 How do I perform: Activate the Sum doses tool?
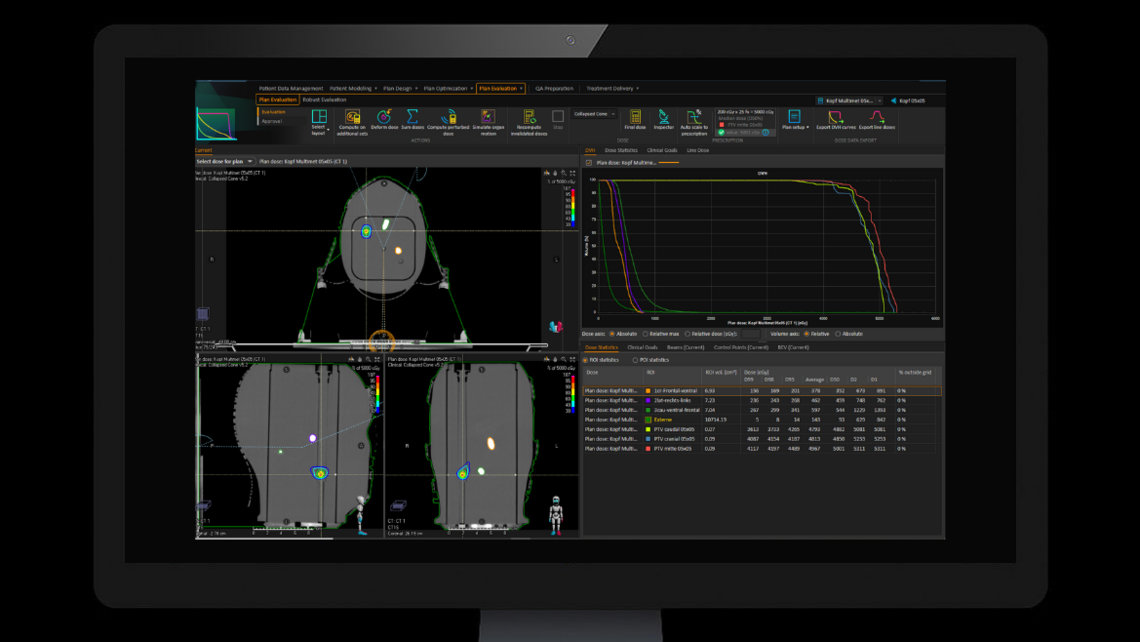(x=413, y=117)
